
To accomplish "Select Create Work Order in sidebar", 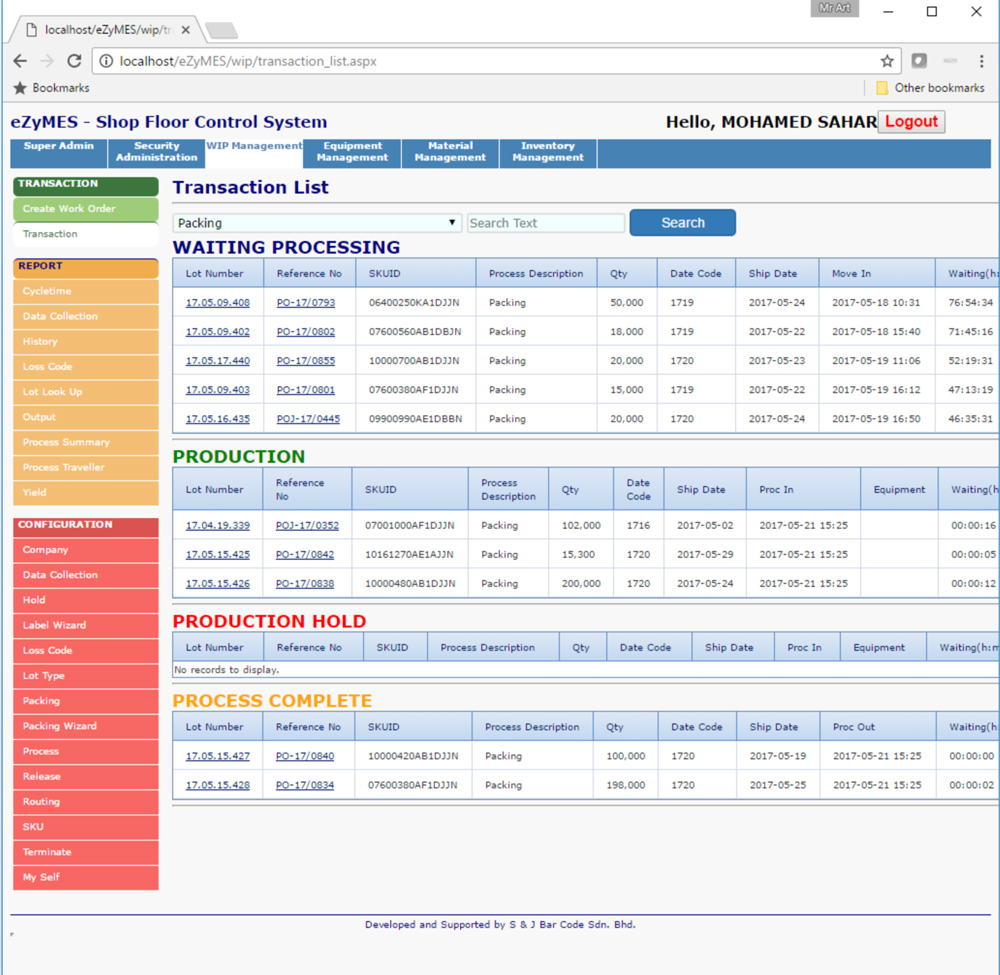I will [x=70, y=209].
